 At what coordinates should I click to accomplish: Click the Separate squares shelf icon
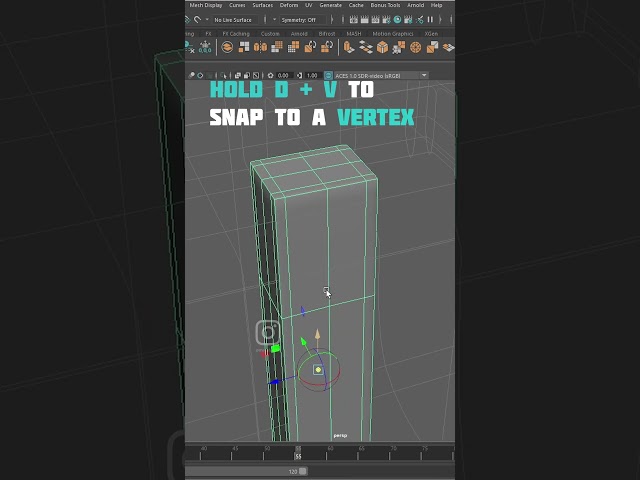[x=244, y=47]
